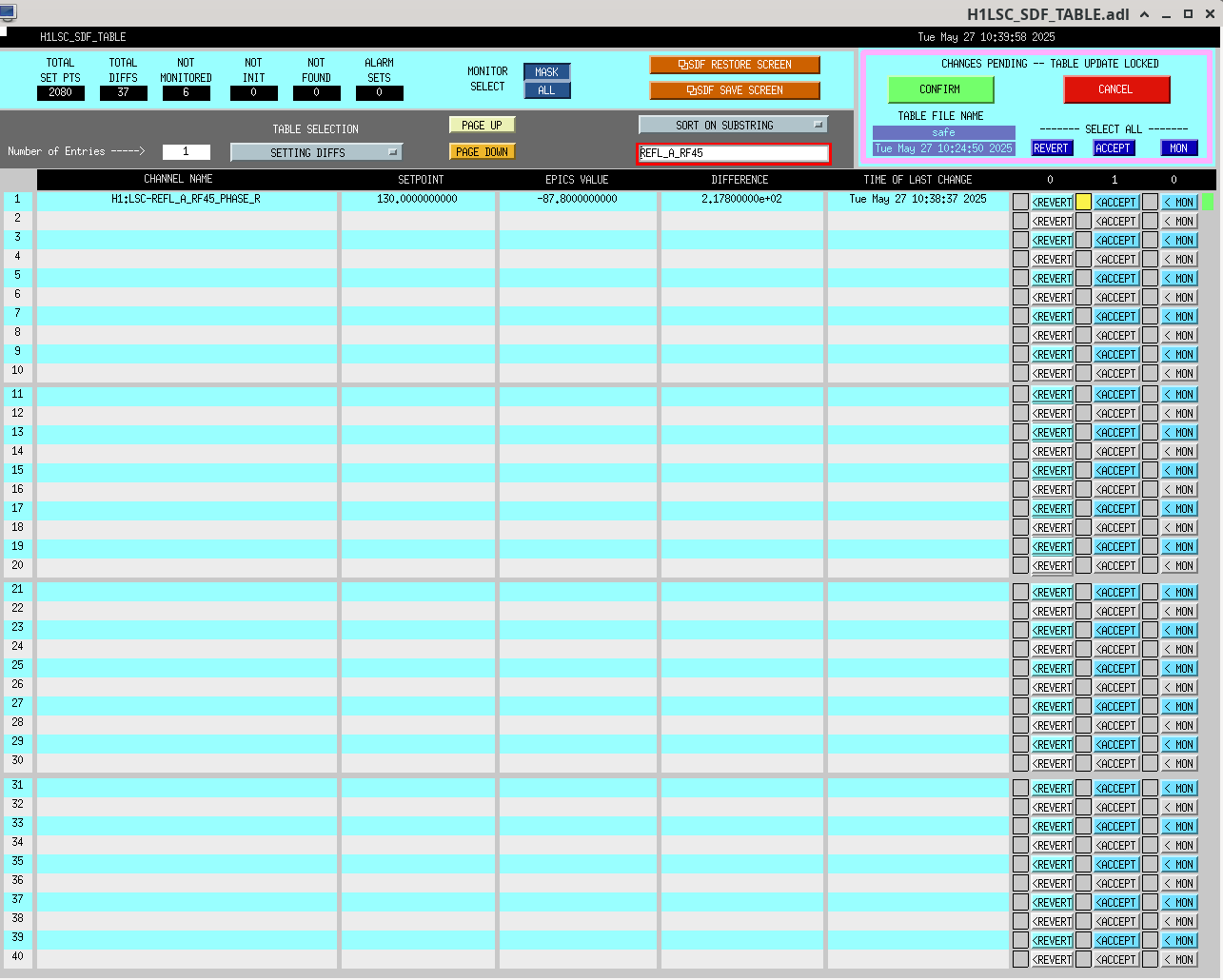
Task: Click NOT MONITORED value 6
Action: coord(187,92)
